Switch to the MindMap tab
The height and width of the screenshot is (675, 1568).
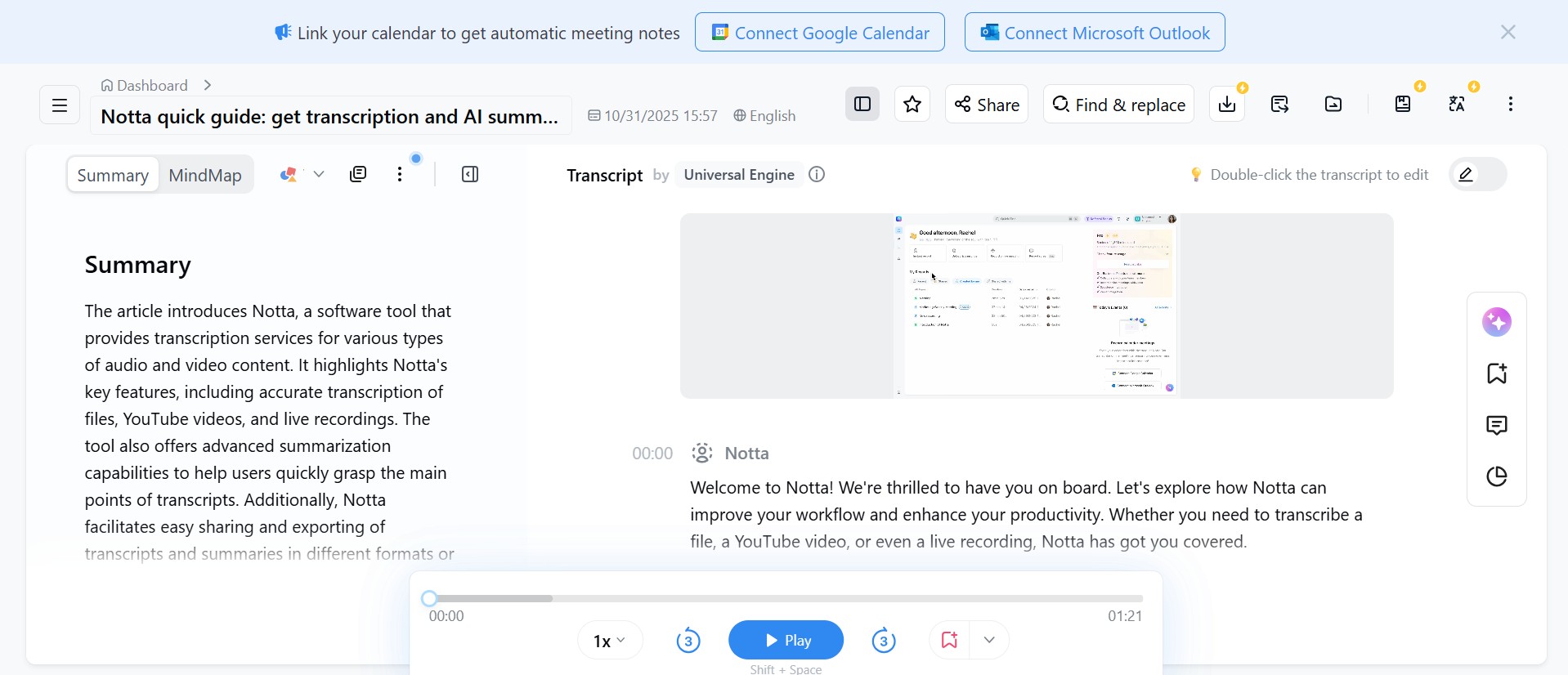click(205, 175)
